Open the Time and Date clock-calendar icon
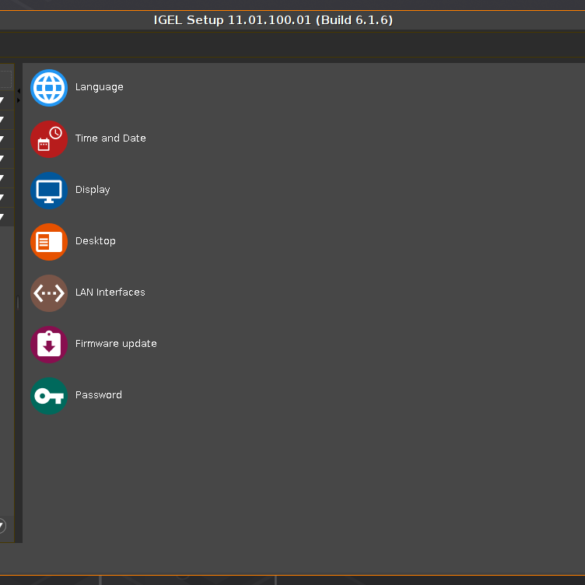Screen dimensions: 585x585 pos(49,139)
